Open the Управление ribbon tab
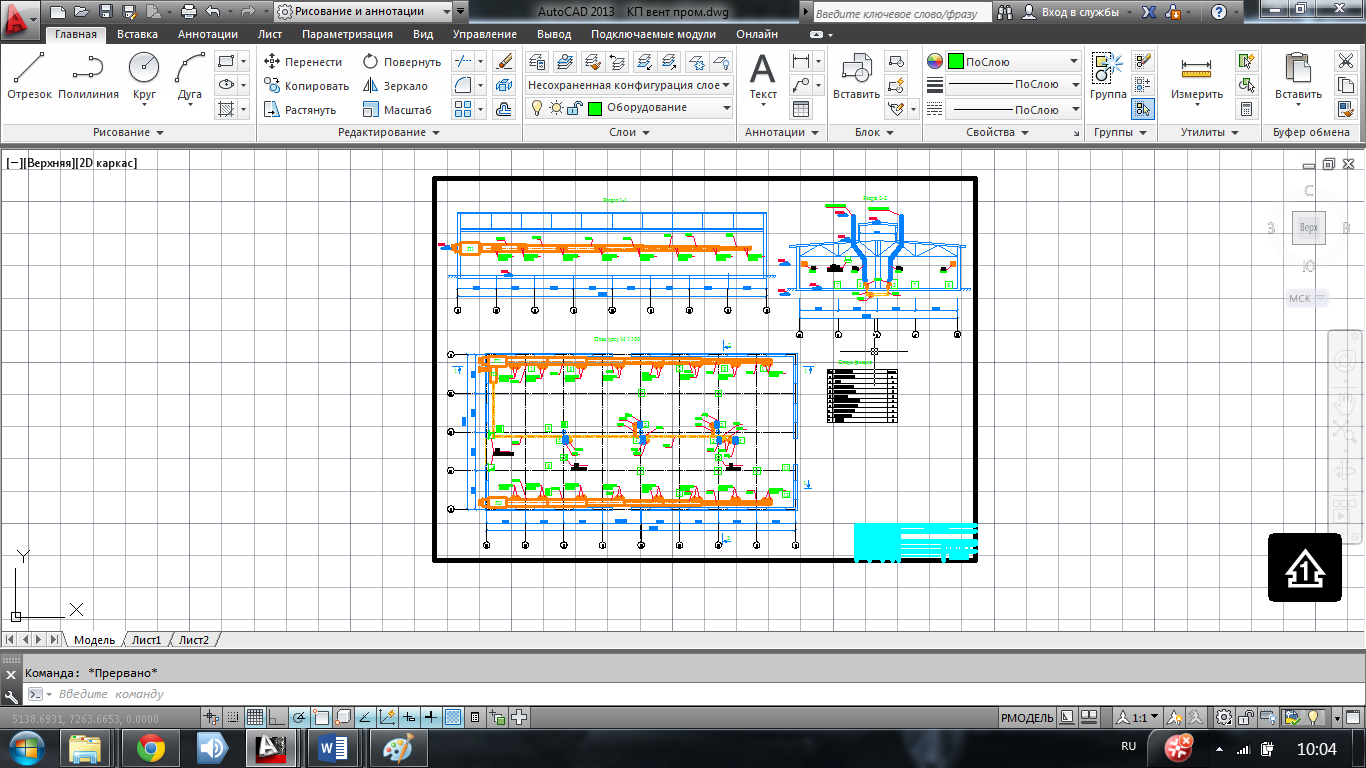Image resolution: width=1366 pixels, height=768 pixels. [484, 34]
